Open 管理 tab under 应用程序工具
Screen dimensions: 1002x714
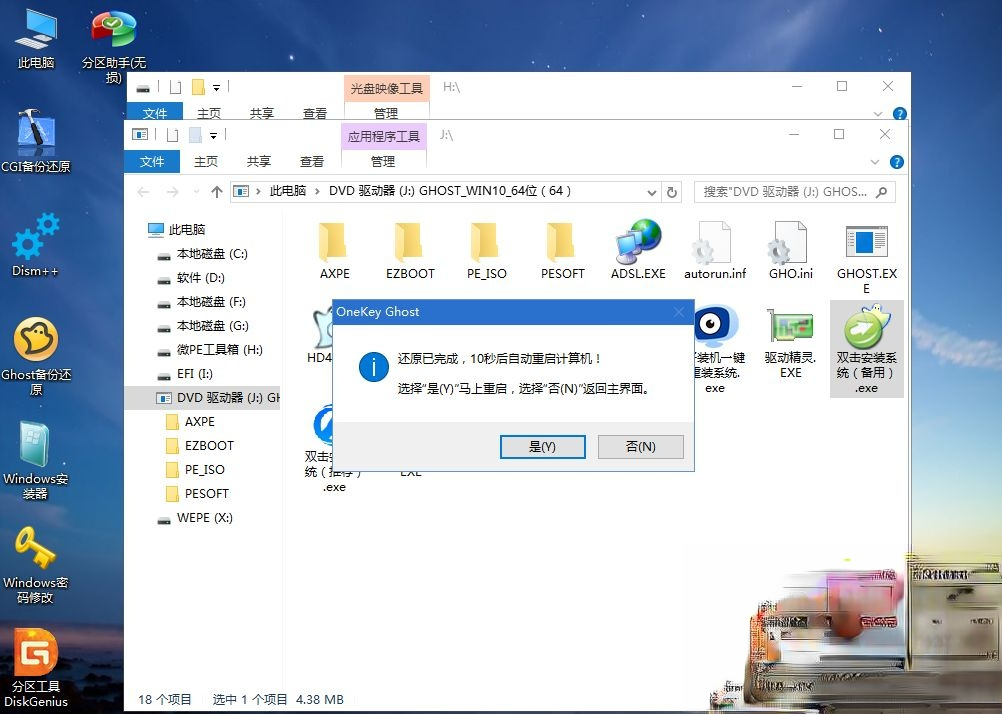pos(383,162)
